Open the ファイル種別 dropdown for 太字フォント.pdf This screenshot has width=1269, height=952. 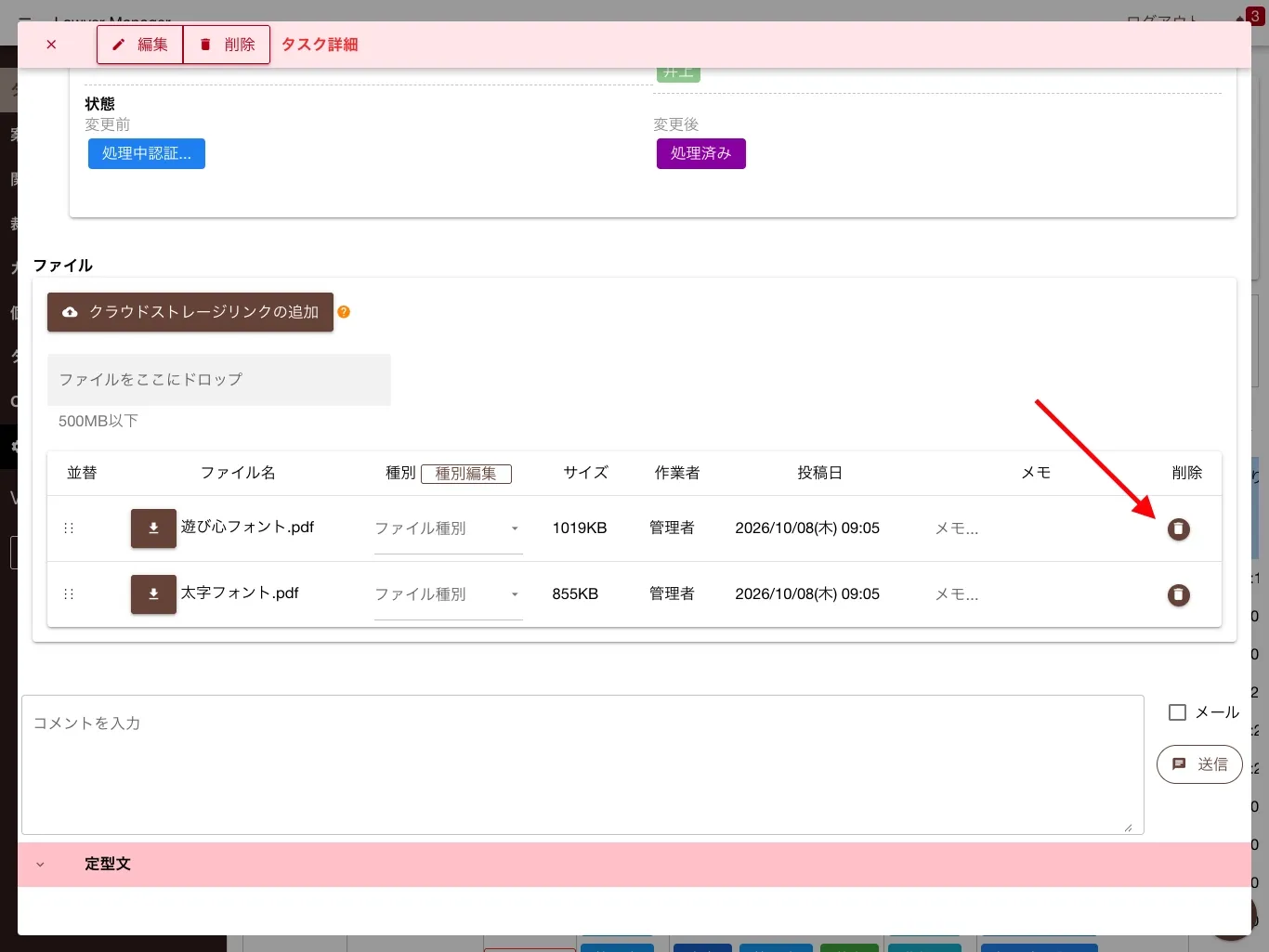point(449,595)
